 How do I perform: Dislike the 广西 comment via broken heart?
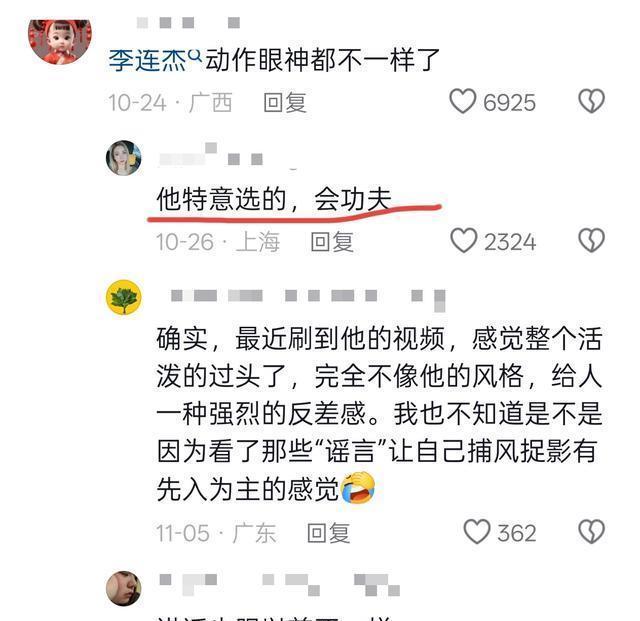[x=591, y=101]
